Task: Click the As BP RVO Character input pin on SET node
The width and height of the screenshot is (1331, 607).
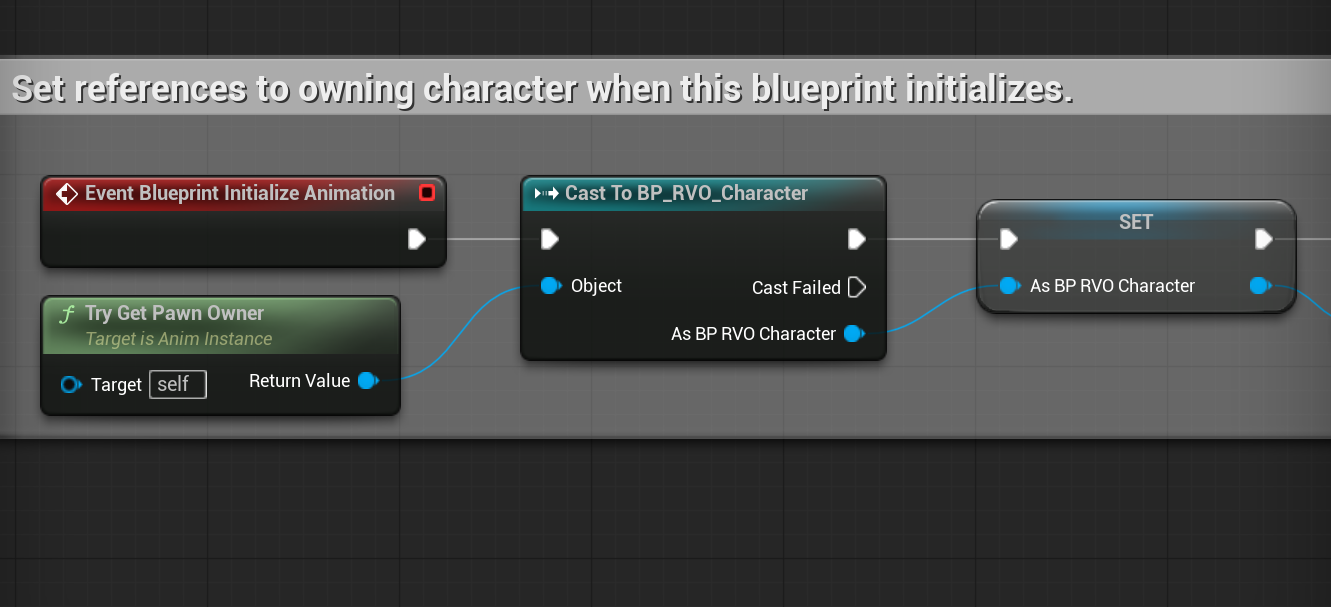Action: pos(1010,286)
